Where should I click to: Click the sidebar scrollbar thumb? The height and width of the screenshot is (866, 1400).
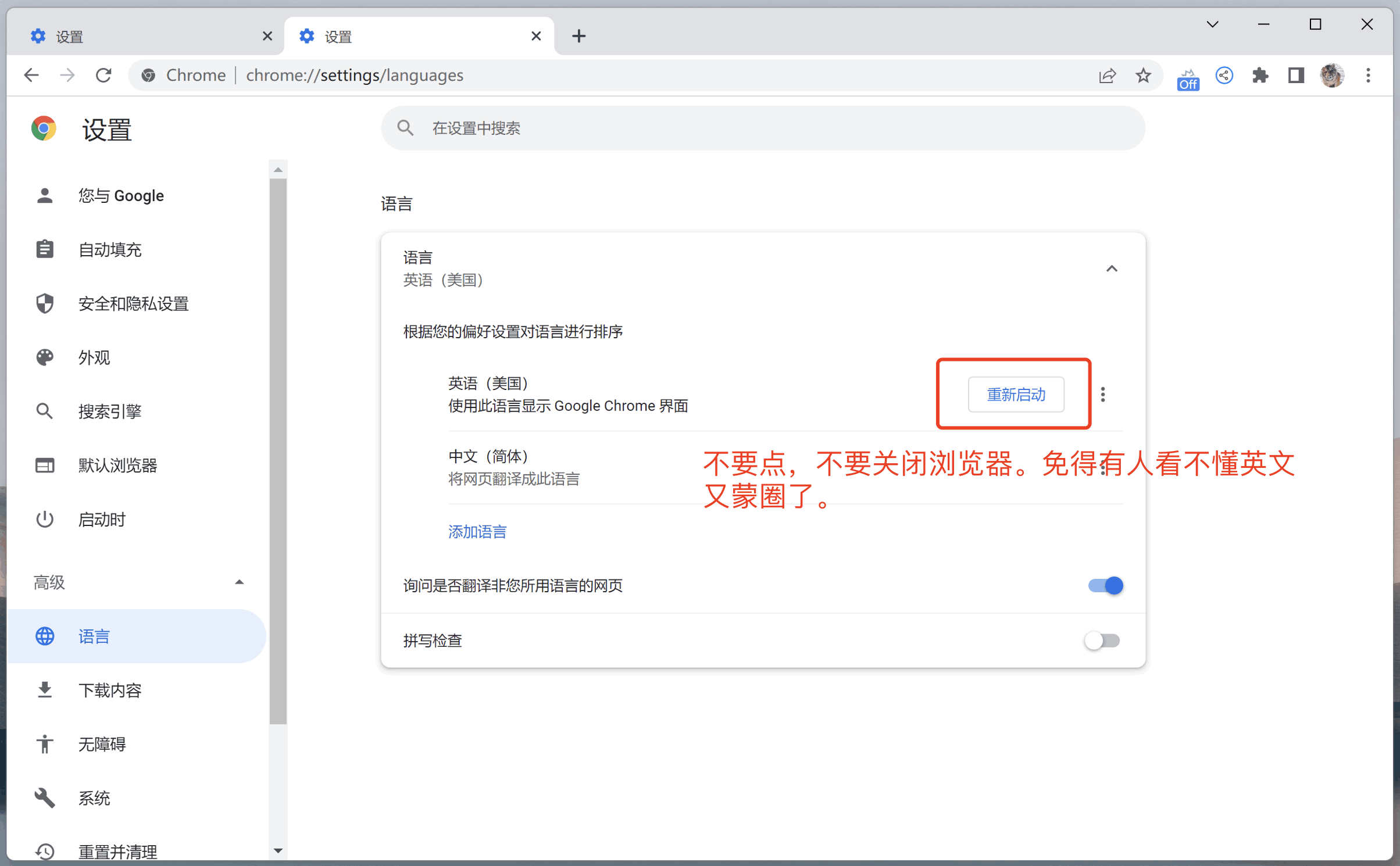tap(278, 451)
